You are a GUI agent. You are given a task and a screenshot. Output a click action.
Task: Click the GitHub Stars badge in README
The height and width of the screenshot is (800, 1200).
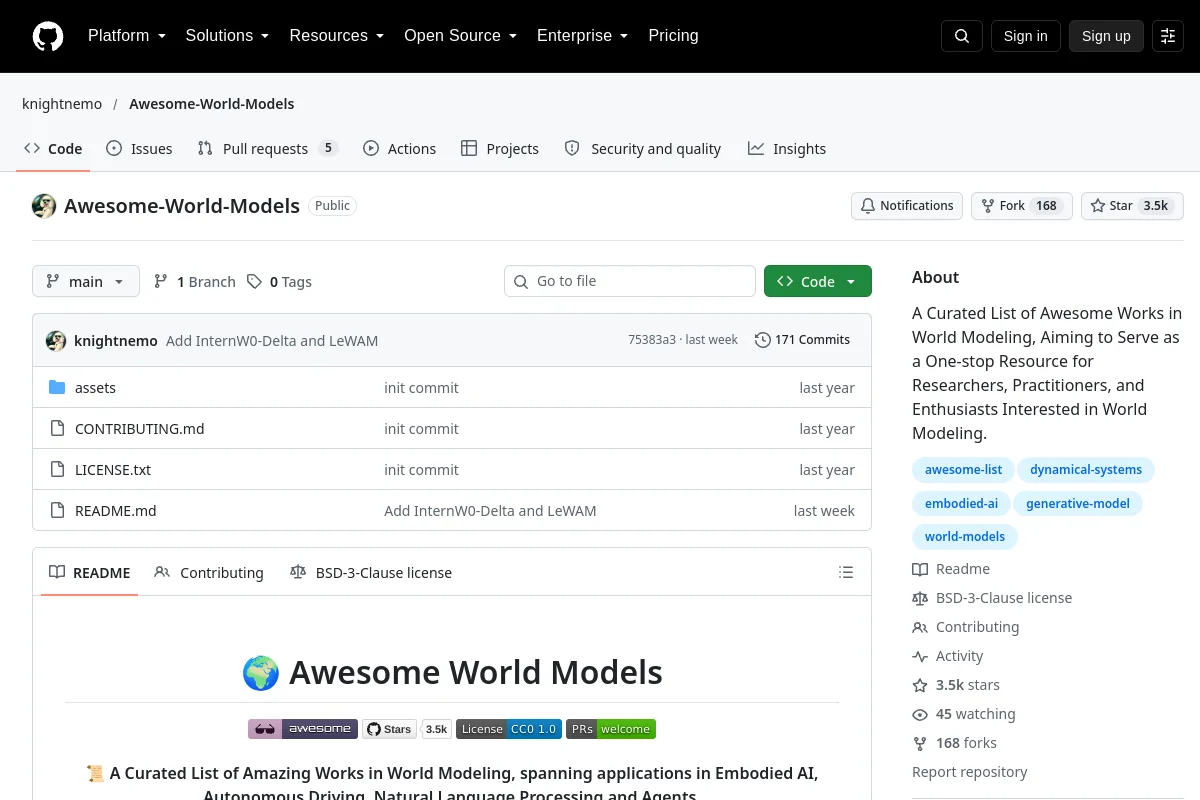click(x=390, y=729)
